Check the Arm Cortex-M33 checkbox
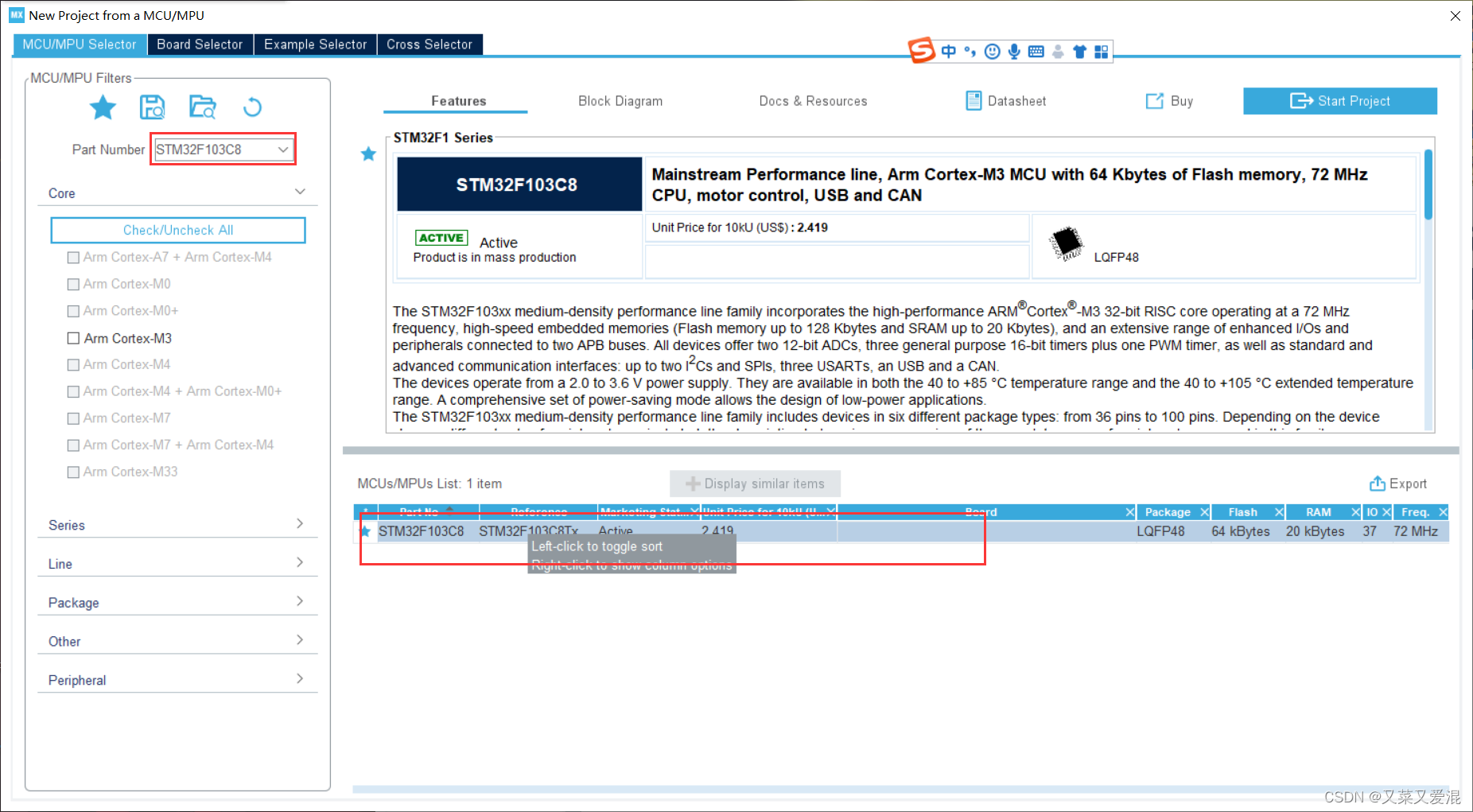 pyautogui.click(x=73, y=472)
